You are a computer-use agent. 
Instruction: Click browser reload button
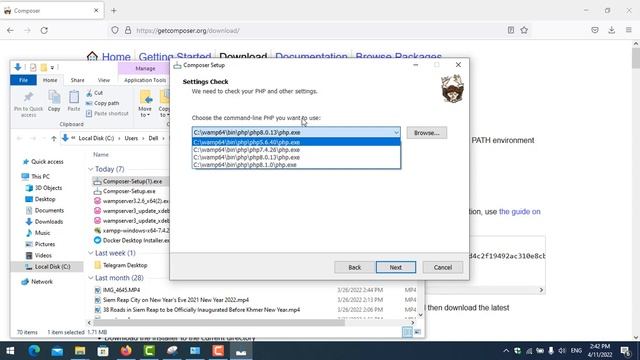[x=44, y=30]
